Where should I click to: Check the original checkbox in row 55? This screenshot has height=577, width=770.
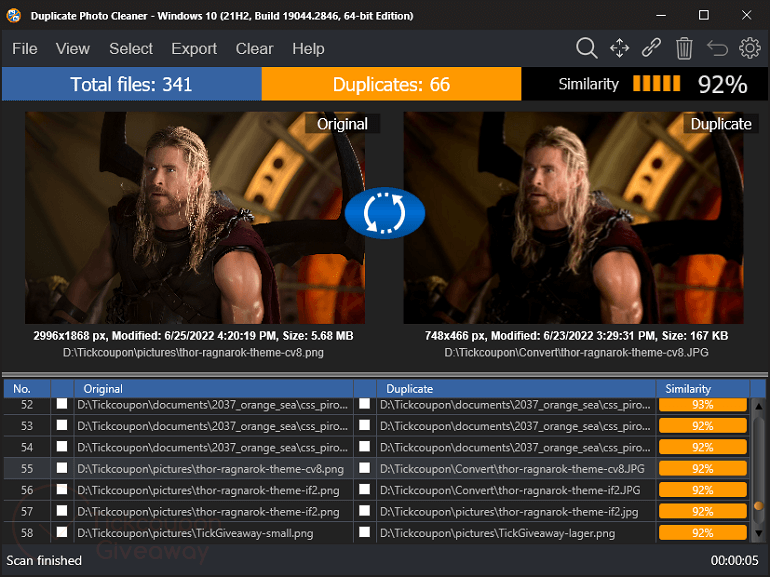pyautogui.click(x=62, y=468)
